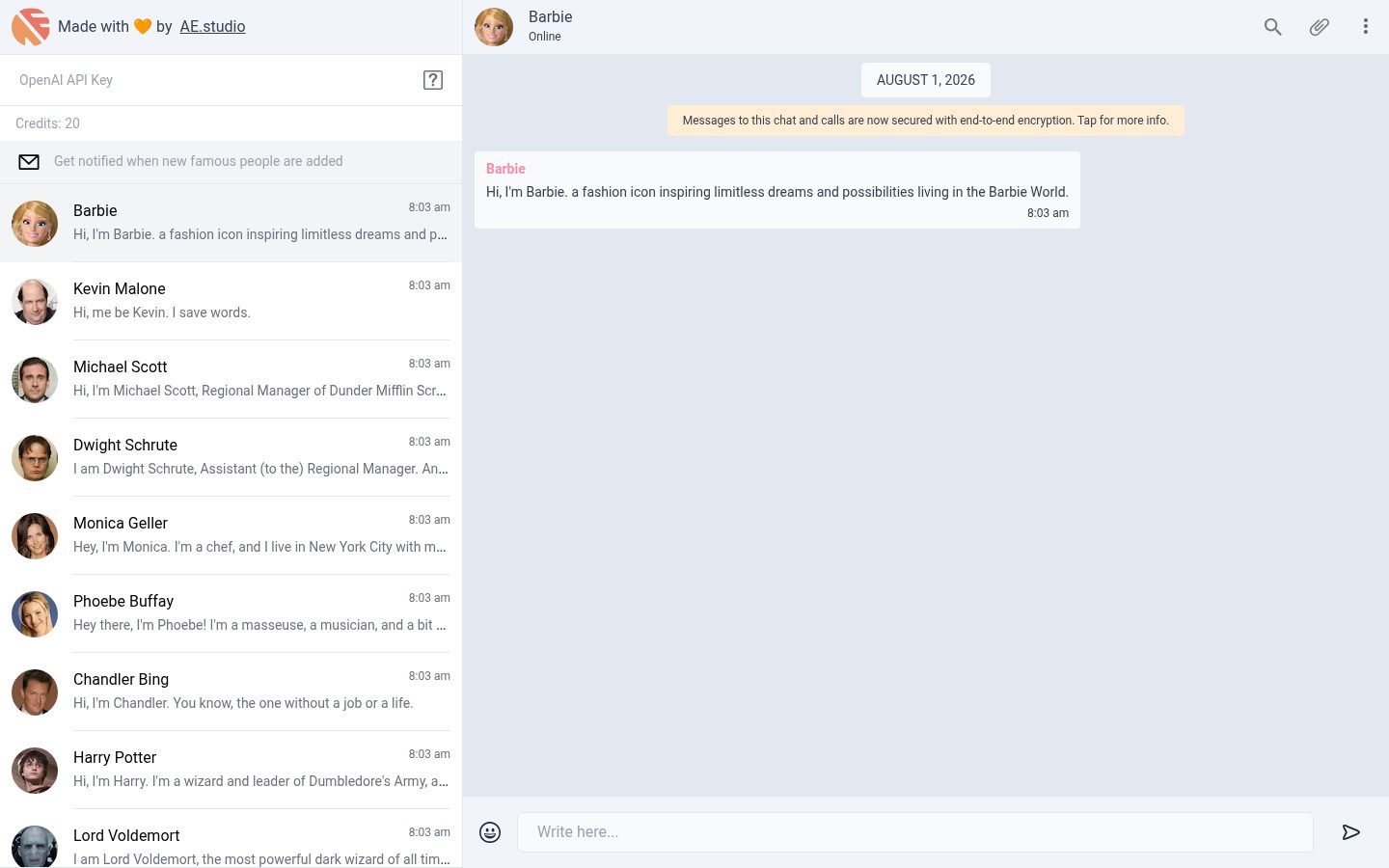Click 'Hi, me be Kevin. I save words.' preview
The height and width of the screenshot is (868, 1389).
click(x=162, y=312)
